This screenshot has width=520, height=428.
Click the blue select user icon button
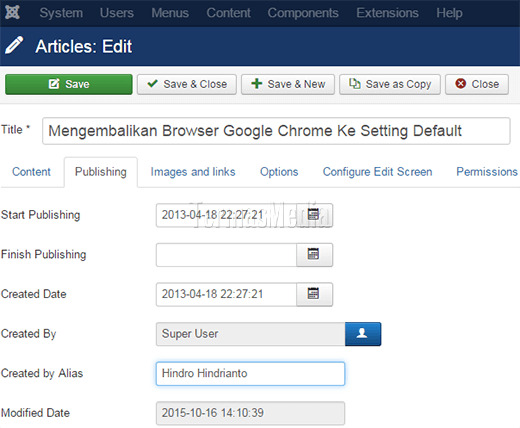pyautogui.click(x=363, y=334)
